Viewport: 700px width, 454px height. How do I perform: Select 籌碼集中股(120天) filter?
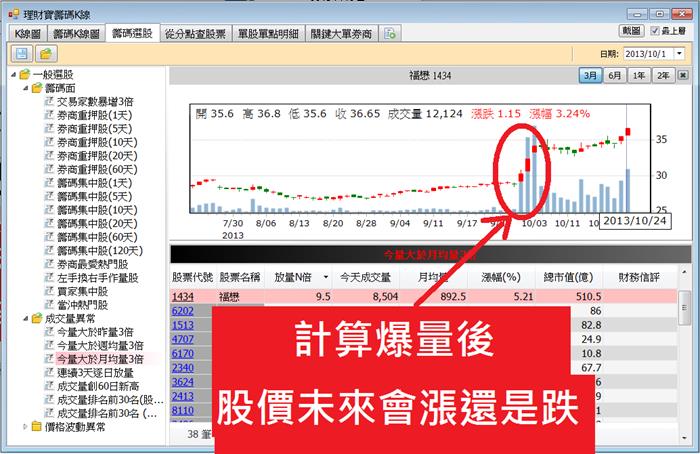[100, 250]
